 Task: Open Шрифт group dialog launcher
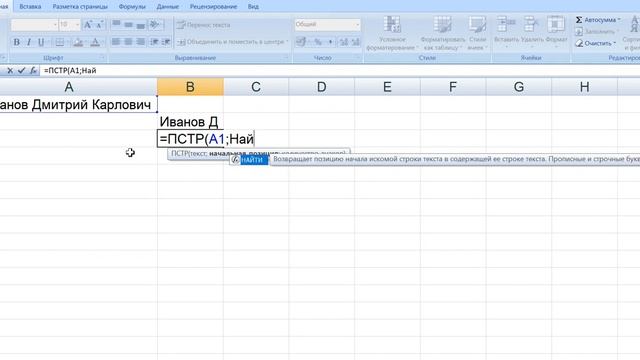tap(102, 58)
